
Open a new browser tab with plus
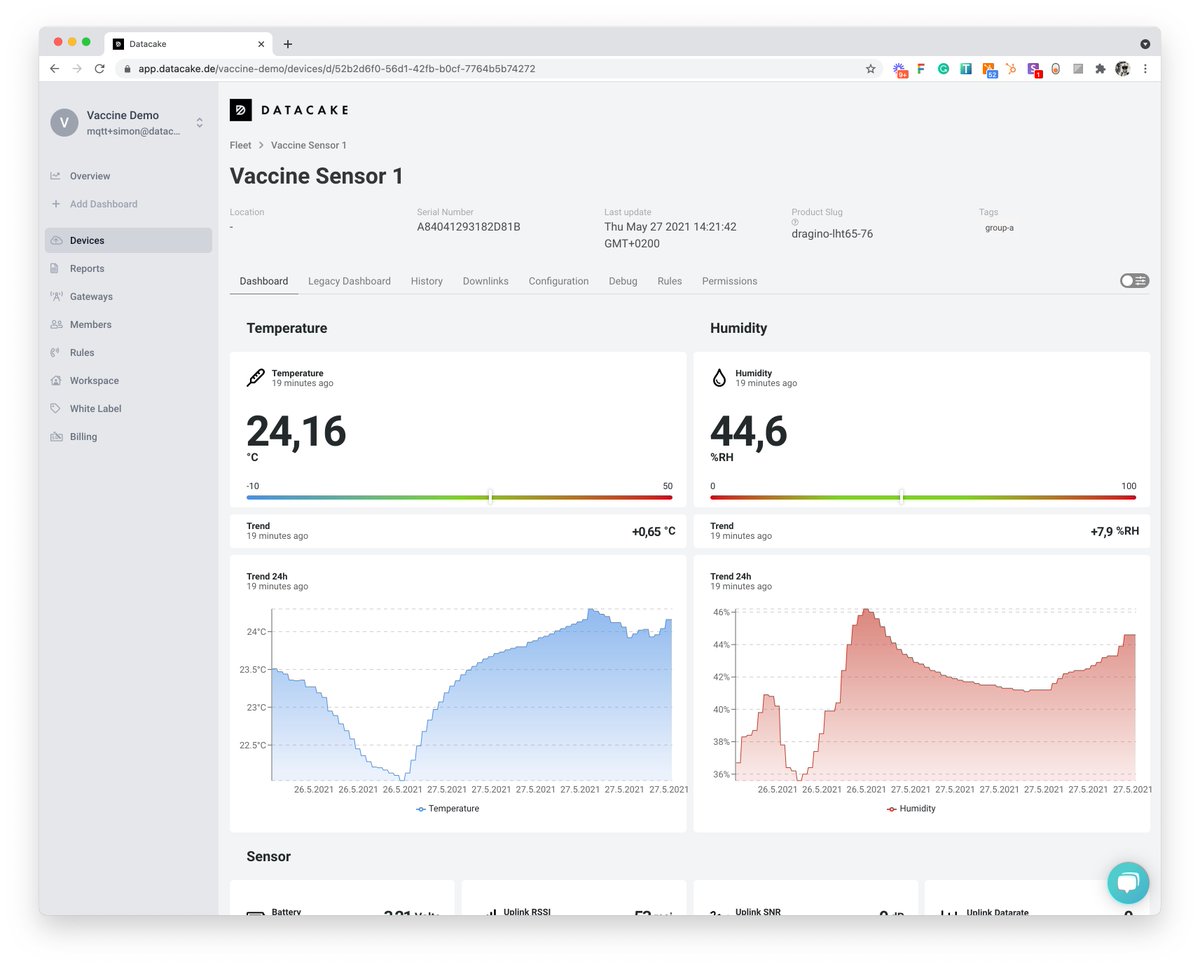[x=288, y=44]
